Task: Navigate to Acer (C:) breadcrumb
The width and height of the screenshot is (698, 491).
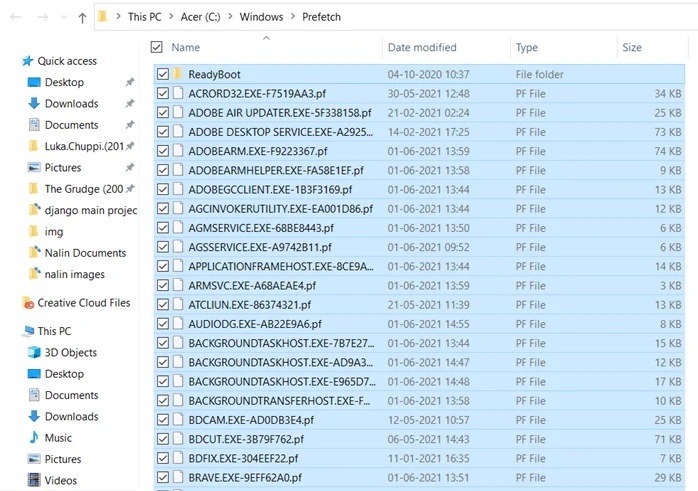Action: pyautogui.click(x=200, y=17)
